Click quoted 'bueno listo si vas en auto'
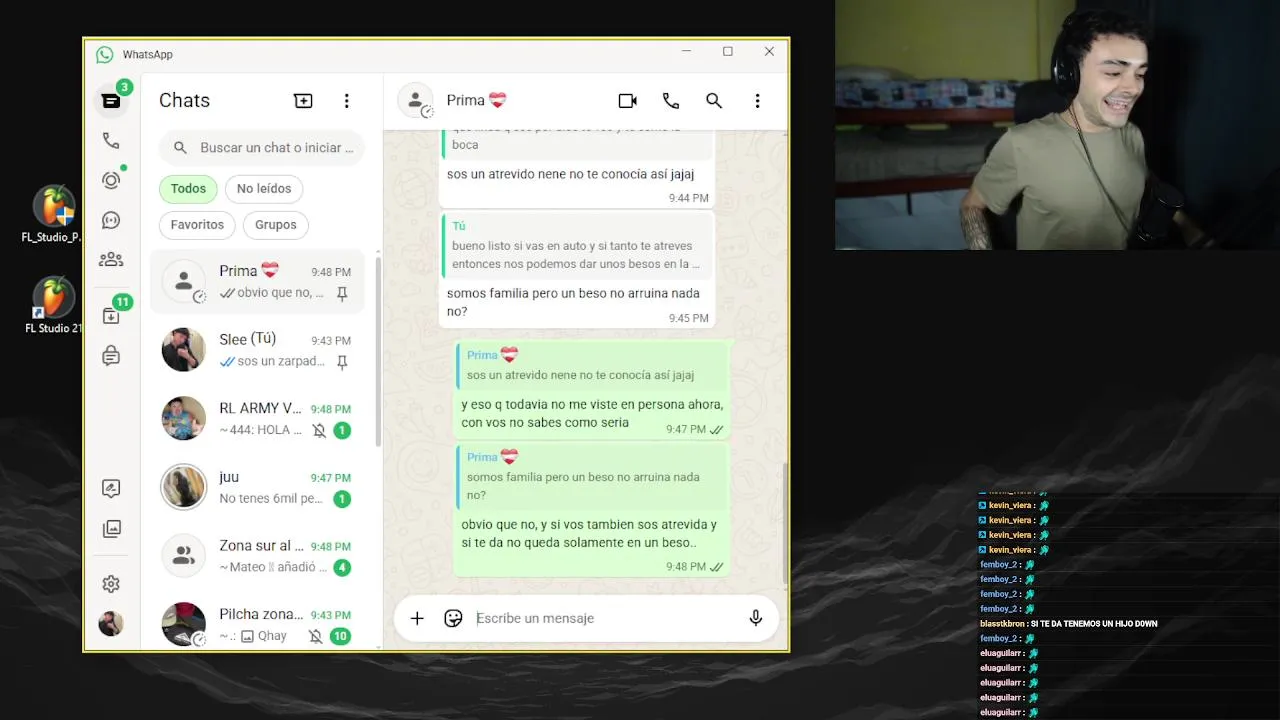This screenshot has width=1280, height=720. pyautogui.click(x=577, y=245)
